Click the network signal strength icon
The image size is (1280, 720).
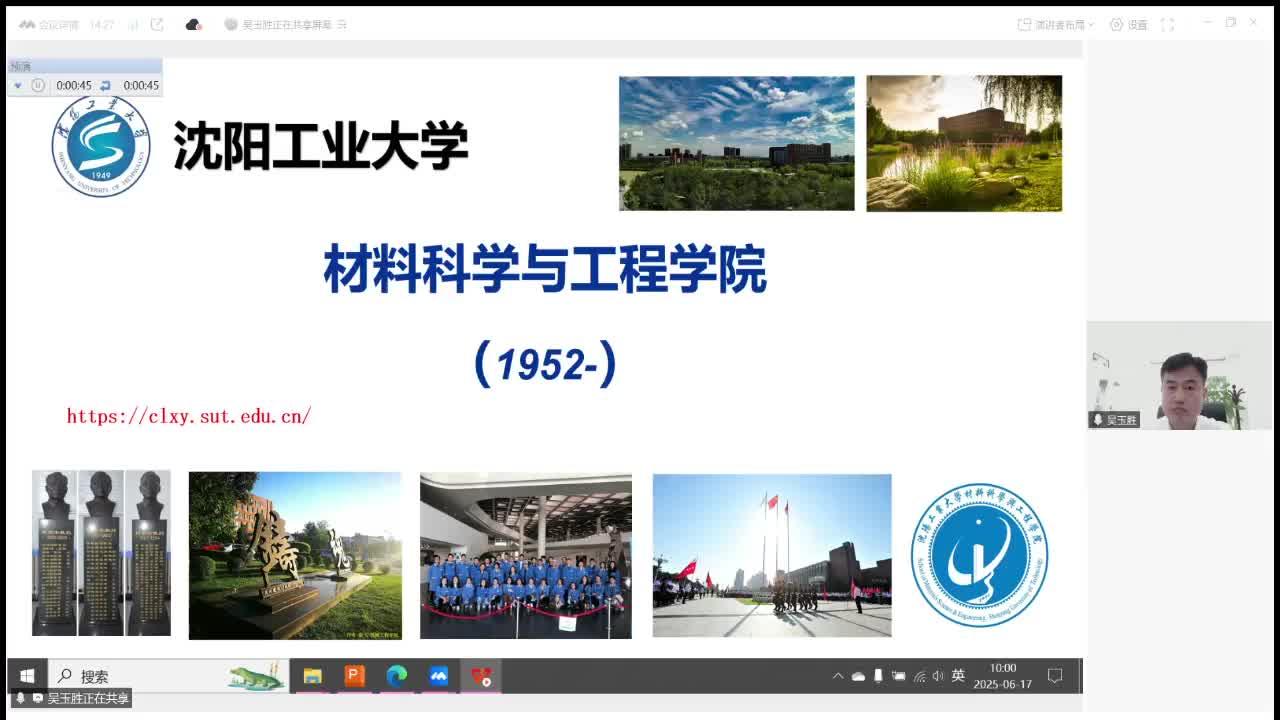(133, 25)
